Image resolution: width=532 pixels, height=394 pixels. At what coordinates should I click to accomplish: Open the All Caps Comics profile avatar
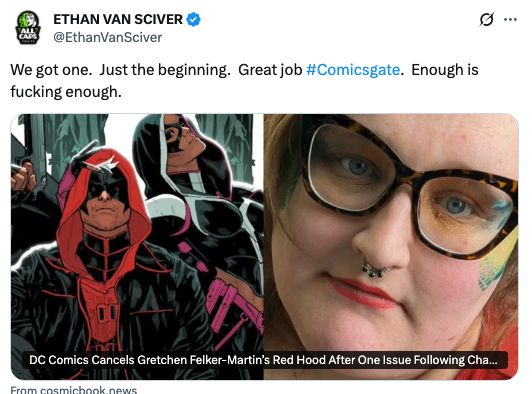(28, 27)
